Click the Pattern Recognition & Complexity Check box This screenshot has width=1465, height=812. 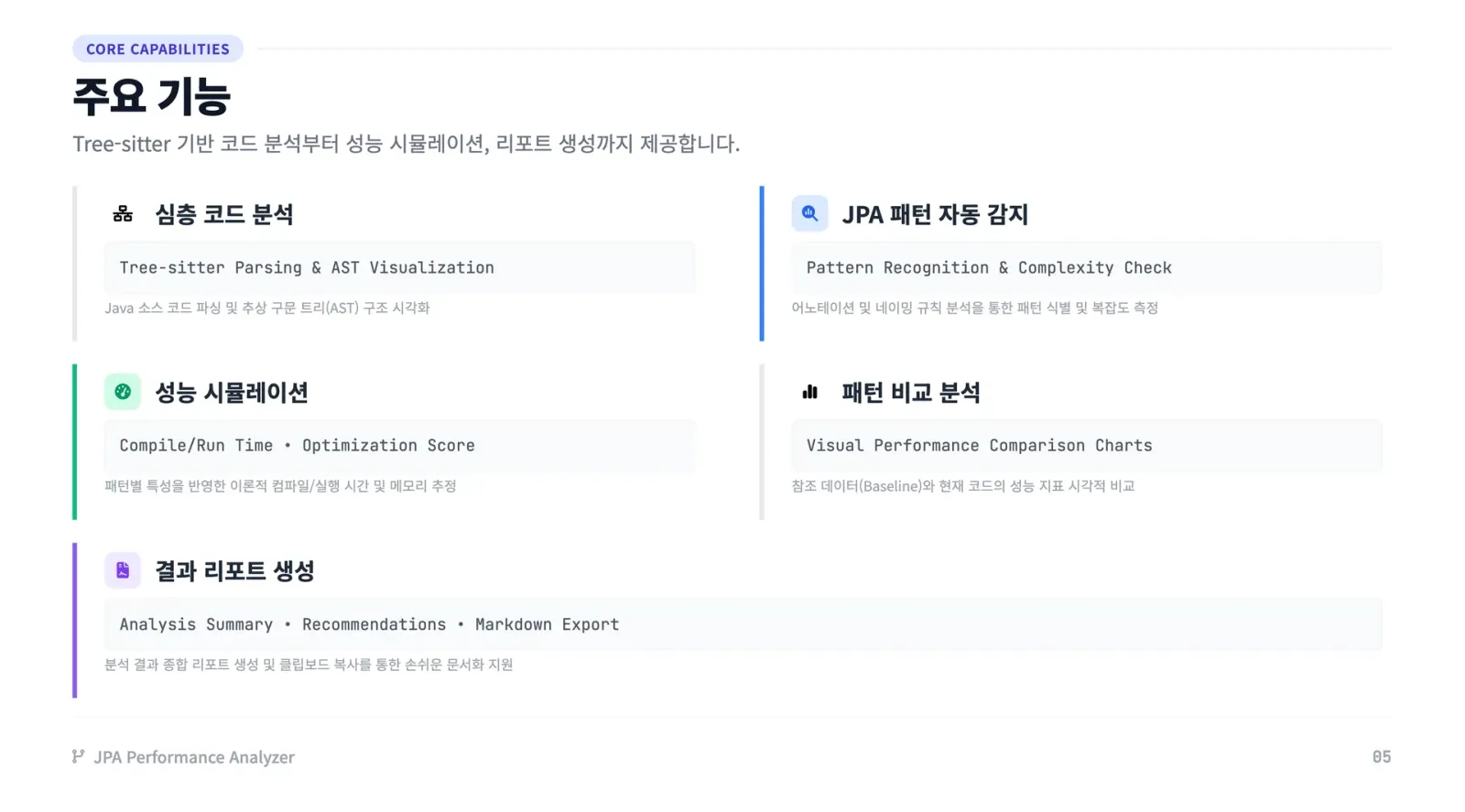[x=1087, y=267]
